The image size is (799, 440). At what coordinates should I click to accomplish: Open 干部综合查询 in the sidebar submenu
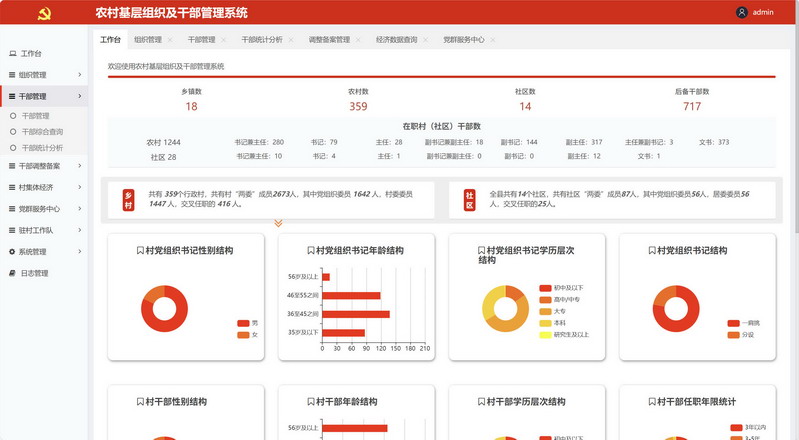click(42, 131)
